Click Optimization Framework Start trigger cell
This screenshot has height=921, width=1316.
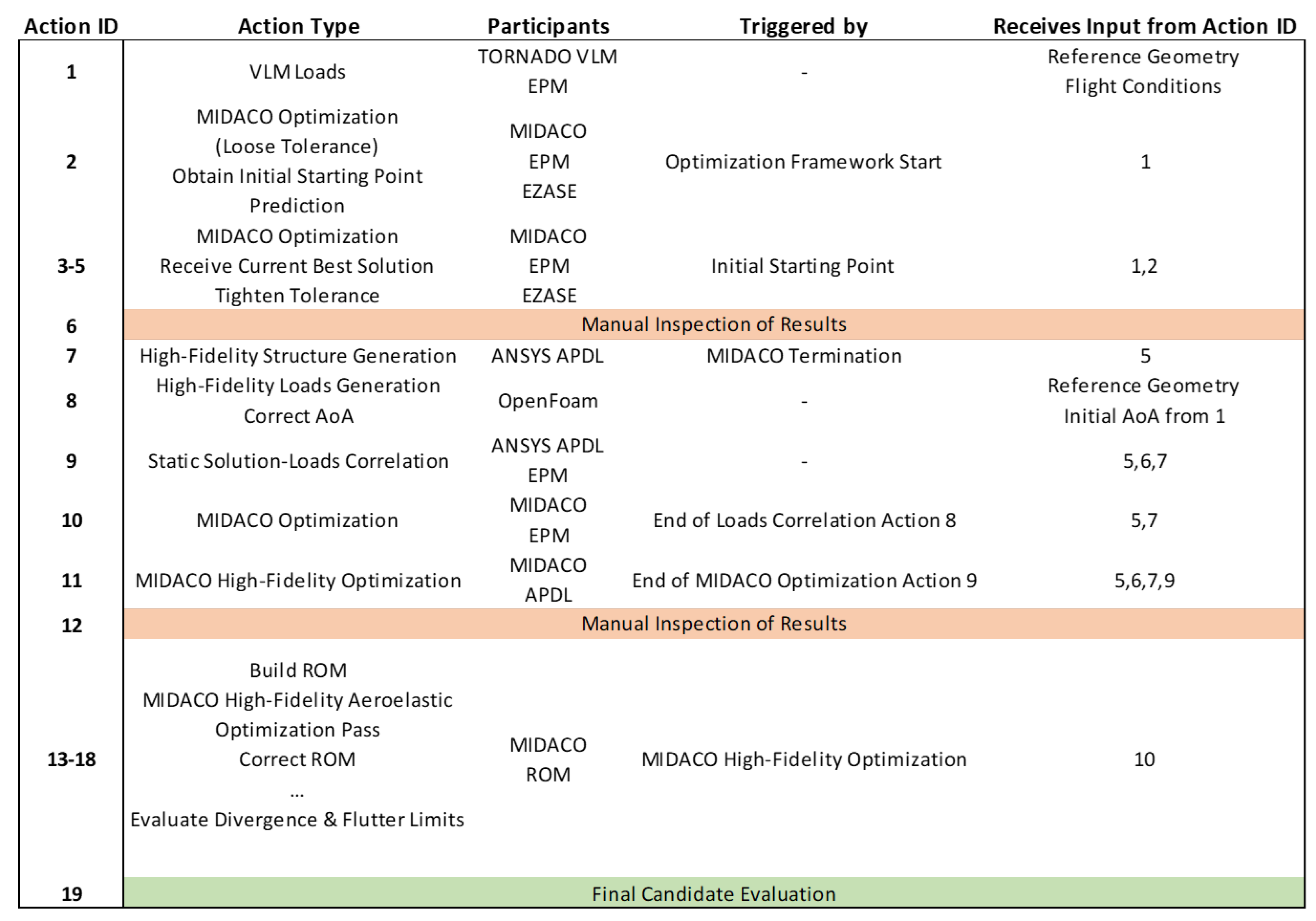pyautogui.click(x=803, y=162)
